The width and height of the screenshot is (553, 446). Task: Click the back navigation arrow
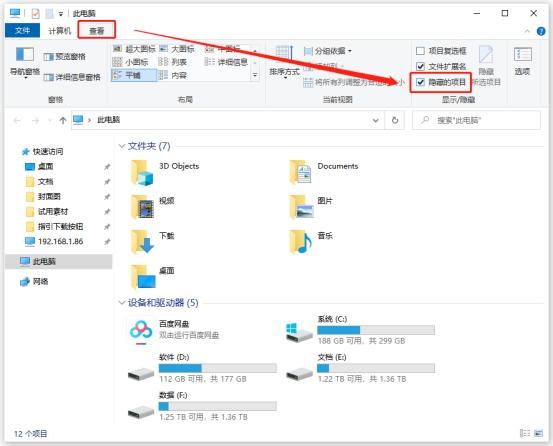click(x=17, y=121)
